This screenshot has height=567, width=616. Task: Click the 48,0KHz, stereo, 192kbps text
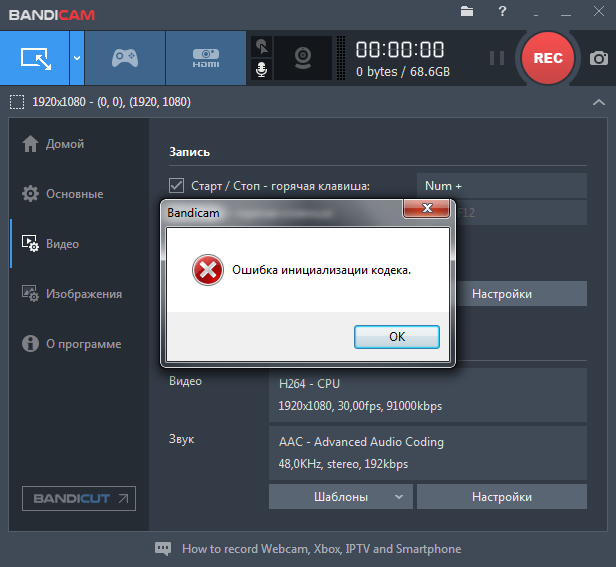click(x=343, y=464)
